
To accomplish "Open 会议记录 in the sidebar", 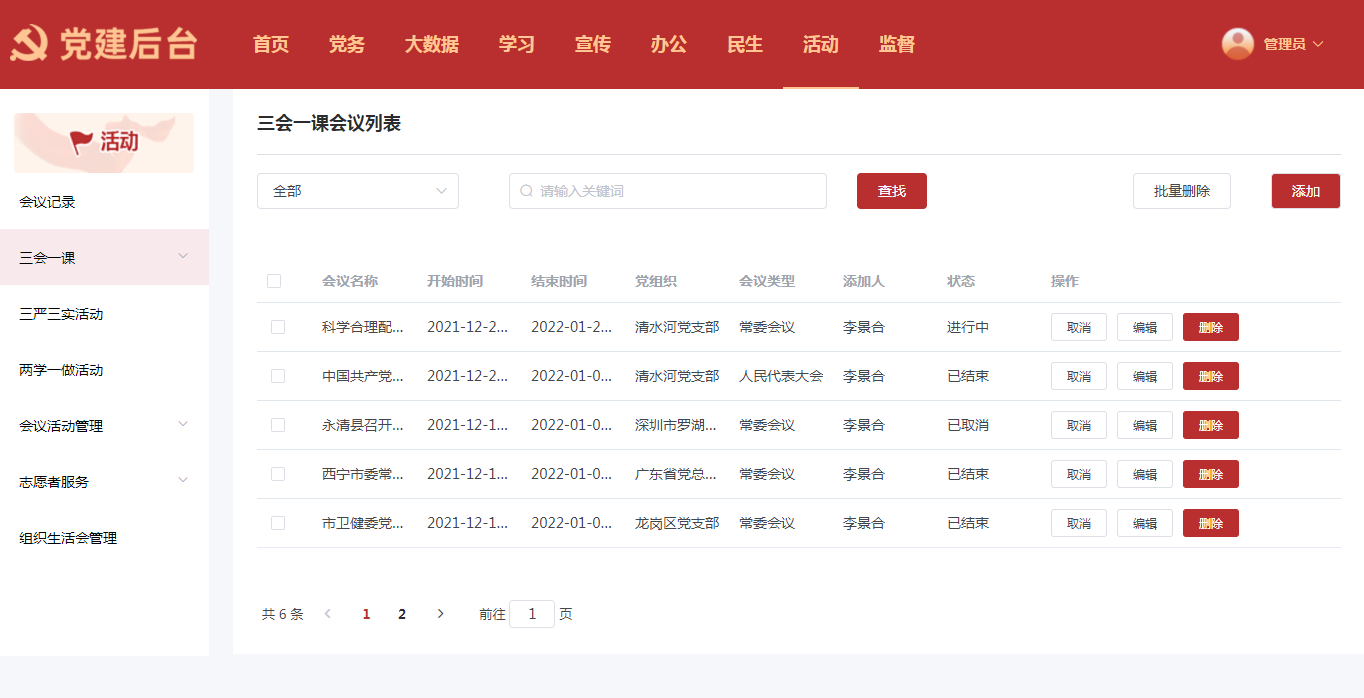I will pos(47,202).
